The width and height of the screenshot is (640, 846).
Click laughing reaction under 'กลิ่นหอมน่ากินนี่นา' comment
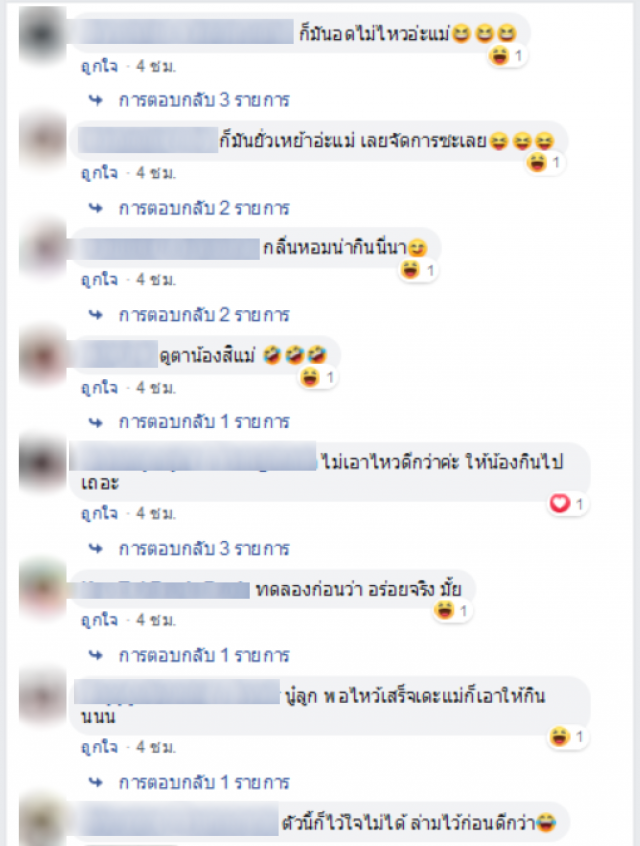(x=419, y=269)
